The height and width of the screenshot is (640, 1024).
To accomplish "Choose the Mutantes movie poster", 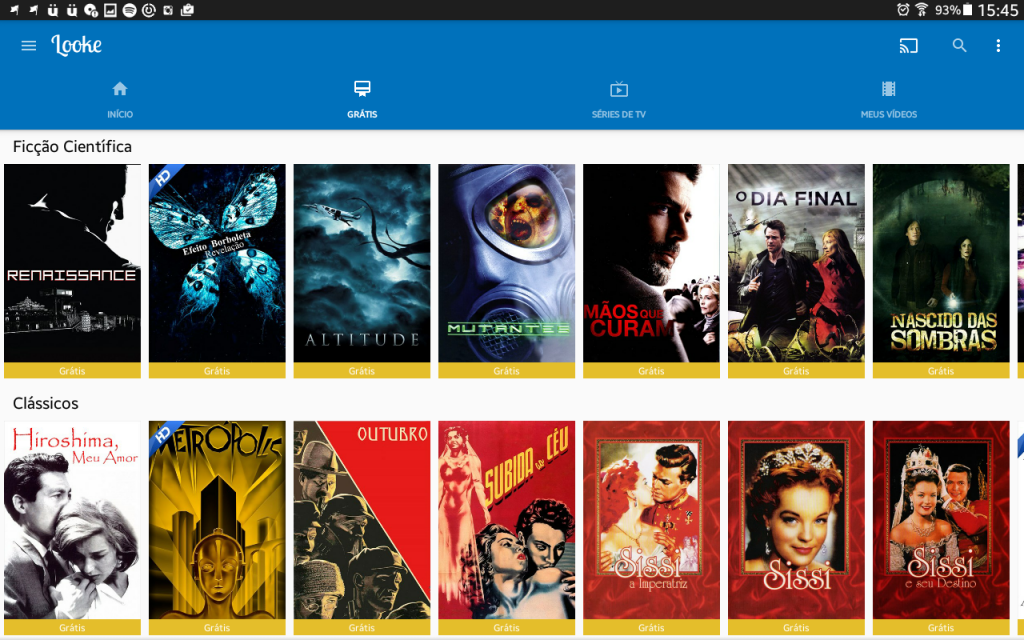I will click(507, 263).
